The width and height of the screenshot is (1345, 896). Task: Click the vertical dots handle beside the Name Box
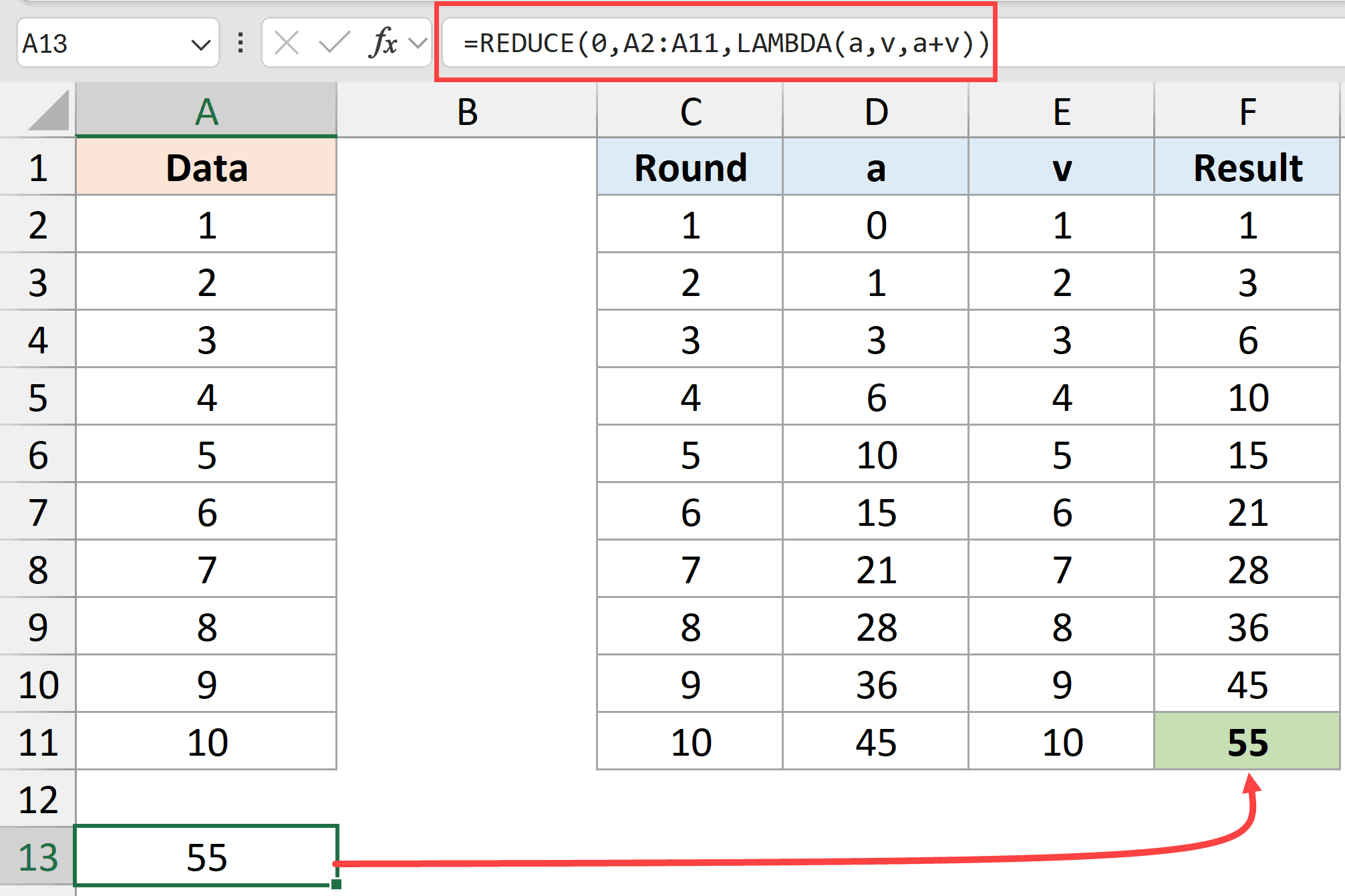coord(239,43)
